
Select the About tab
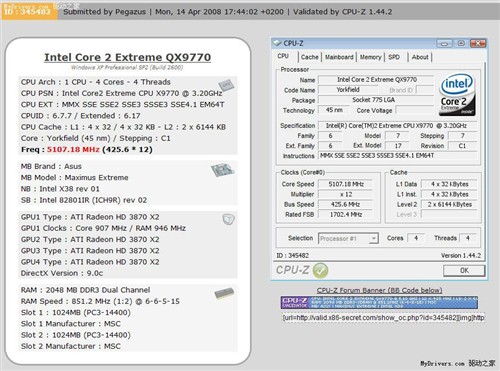(420, 57)
